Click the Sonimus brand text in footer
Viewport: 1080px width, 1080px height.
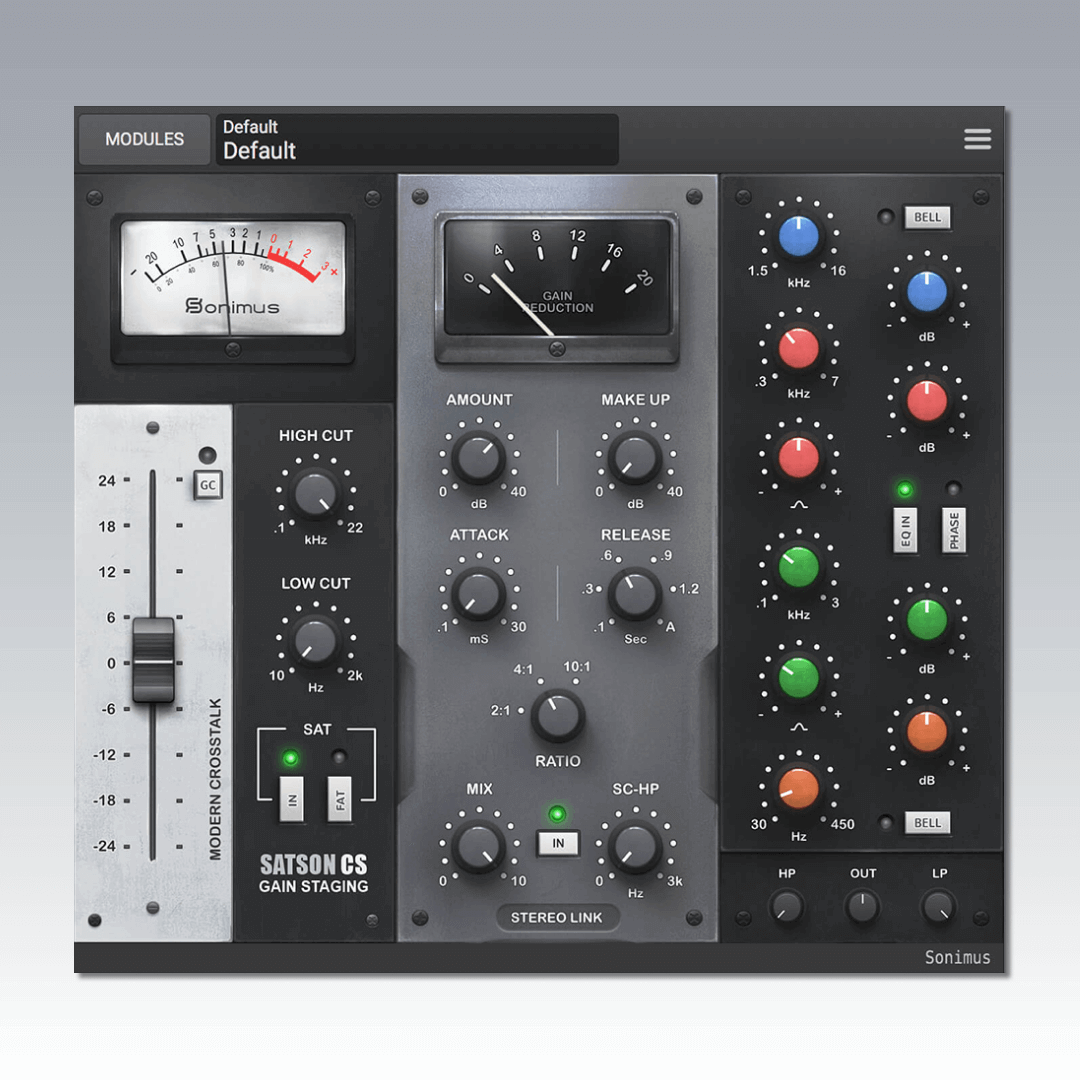click(957, 957)
